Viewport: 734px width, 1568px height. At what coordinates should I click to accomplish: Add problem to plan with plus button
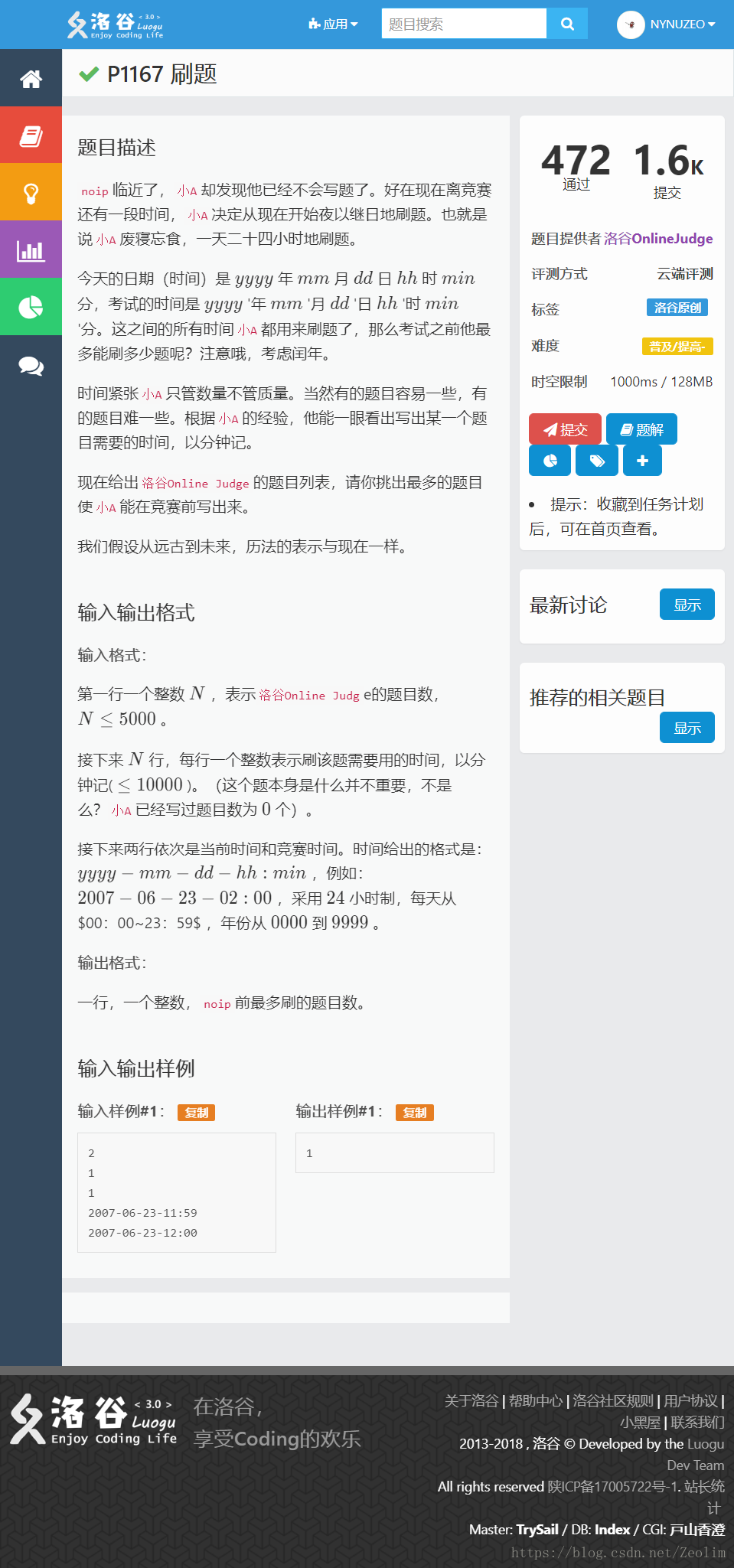pyautogui.click(x=642, y=461)
